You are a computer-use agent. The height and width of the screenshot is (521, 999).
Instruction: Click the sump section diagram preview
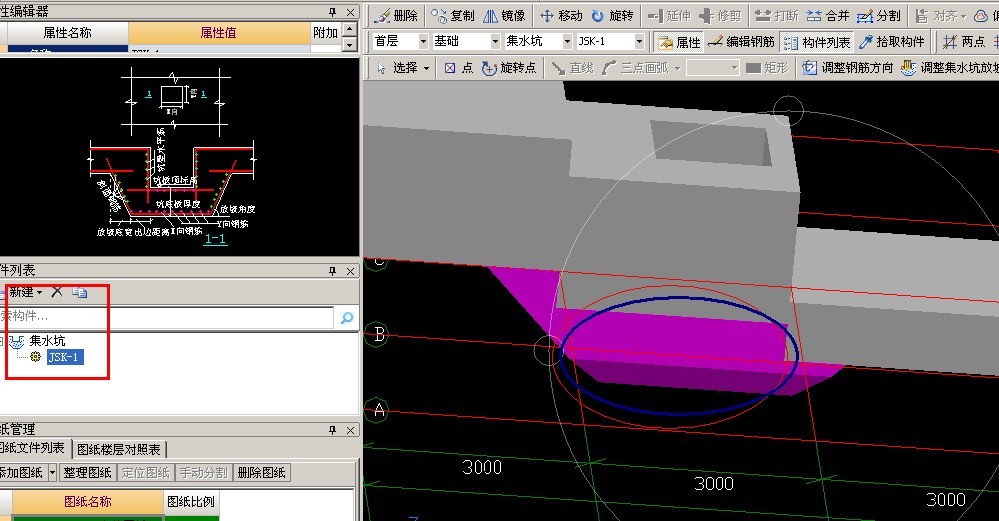coord(179,157)
